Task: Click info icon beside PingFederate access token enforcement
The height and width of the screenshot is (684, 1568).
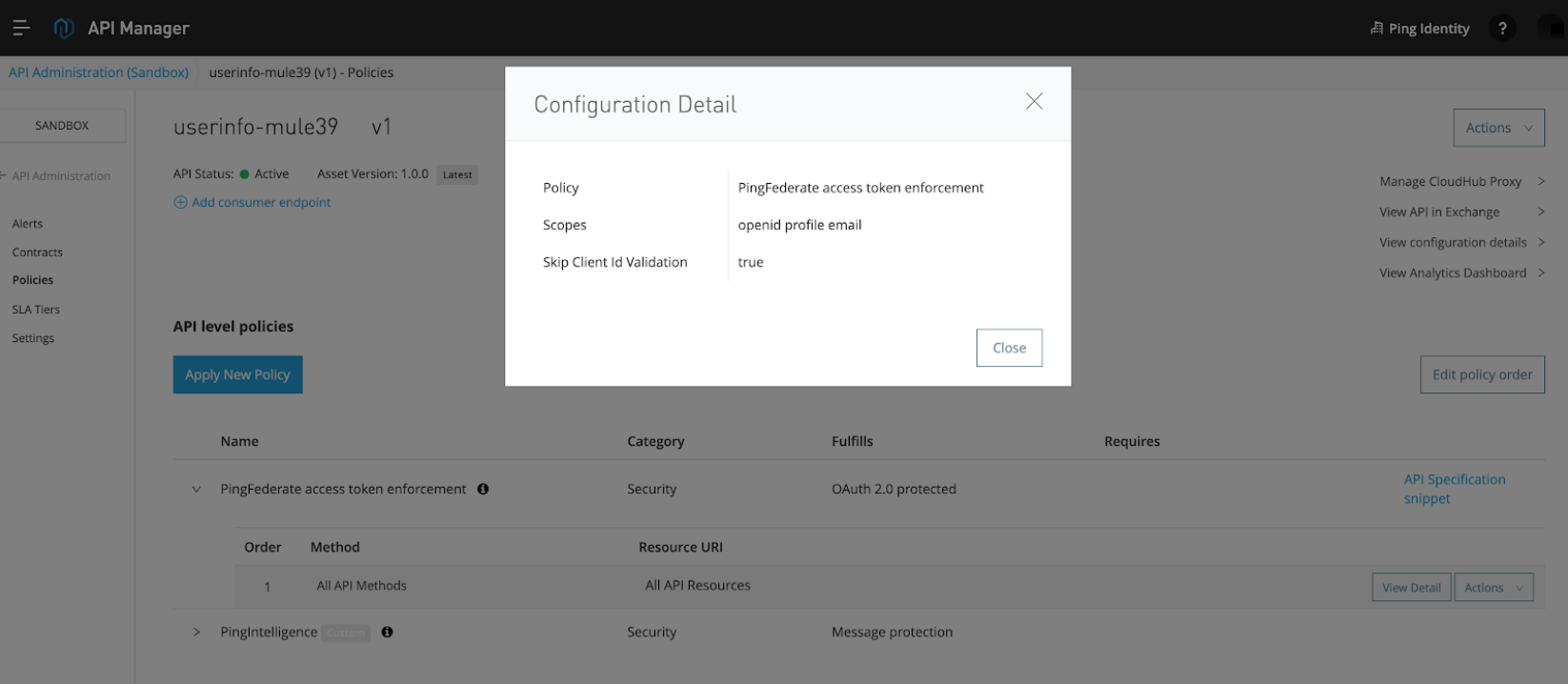Action: 483,489
